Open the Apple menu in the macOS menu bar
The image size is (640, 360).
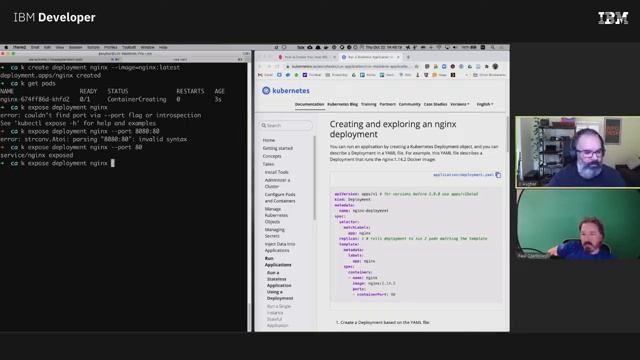[x=6, y=47]
